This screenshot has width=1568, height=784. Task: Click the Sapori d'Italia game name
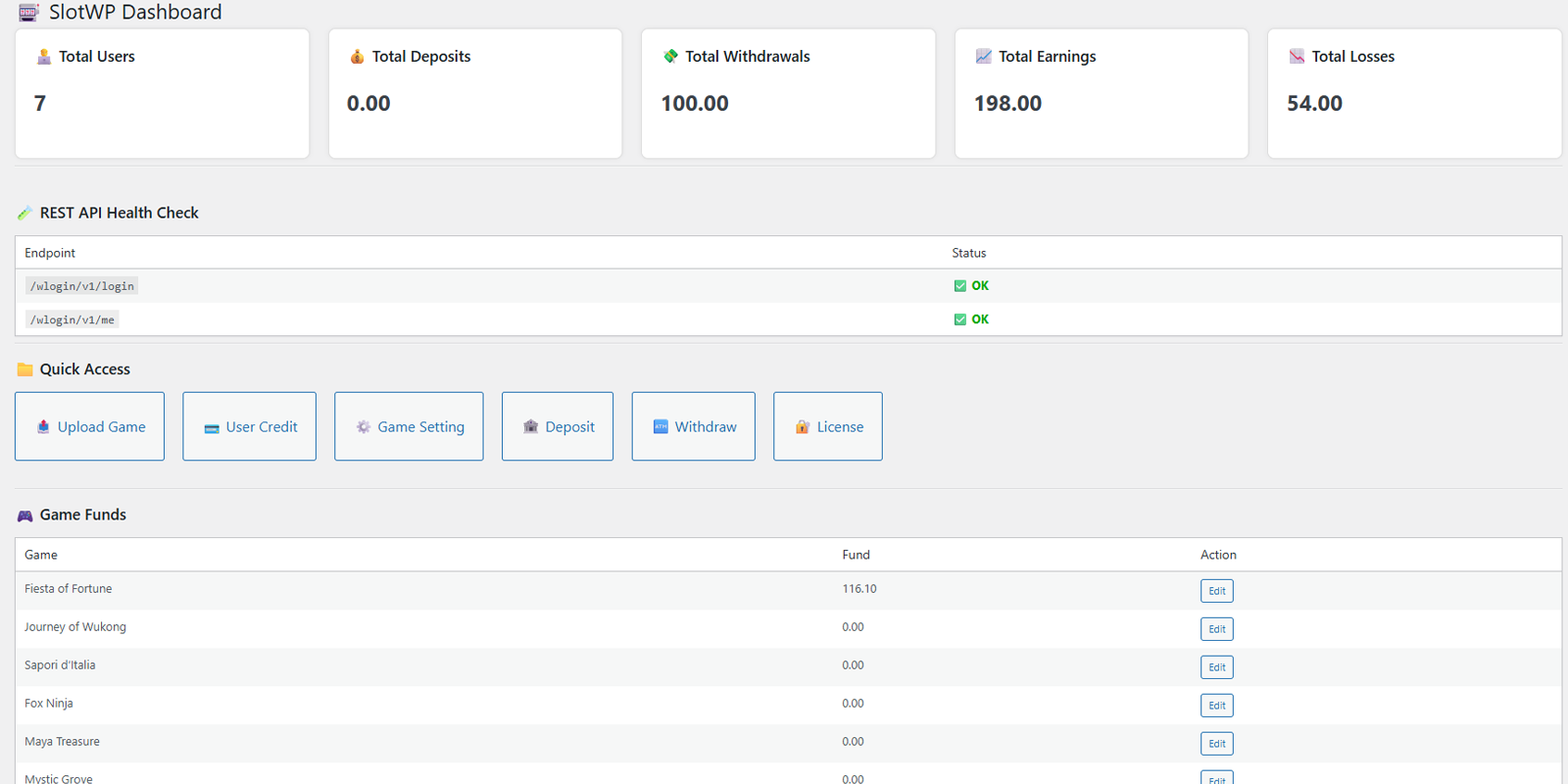60,665
